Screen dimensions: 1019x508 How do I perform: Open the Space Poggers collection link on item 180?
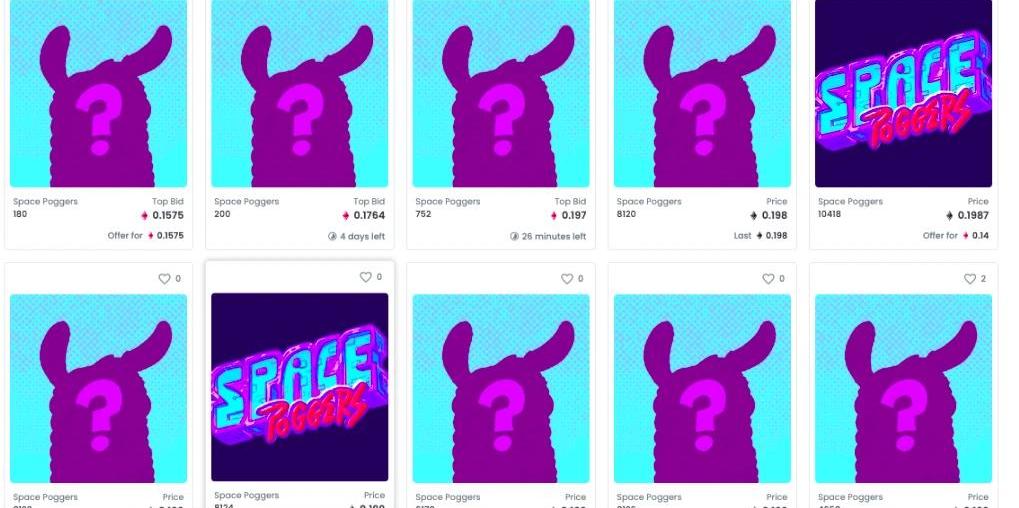[45, 201]
